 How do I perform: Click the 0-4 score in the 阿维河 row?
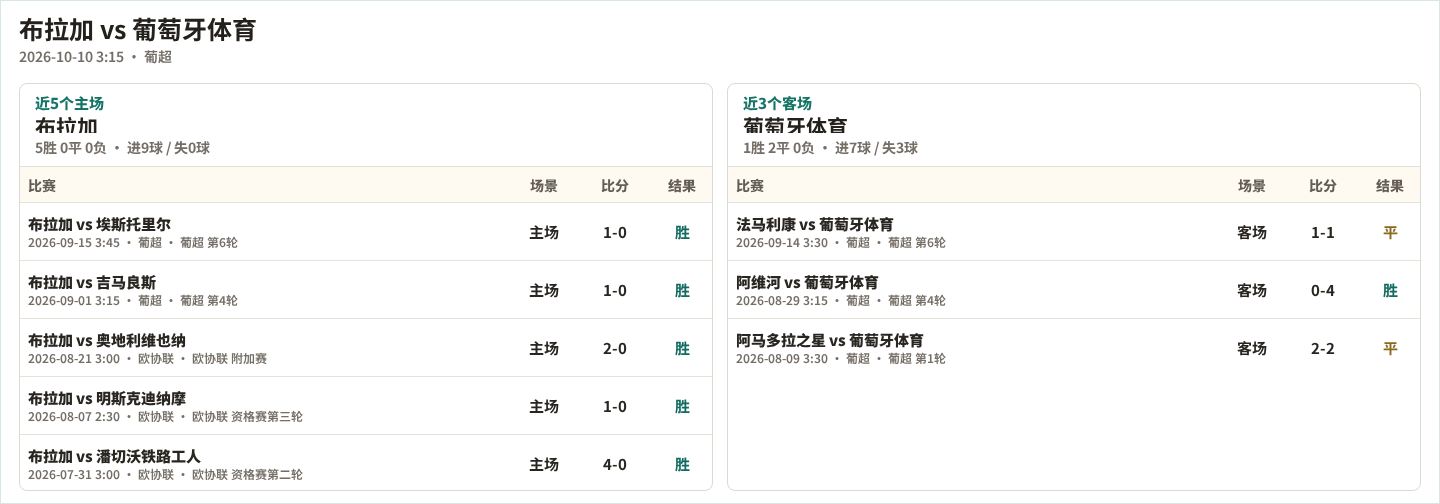[x=1323, y=290]
